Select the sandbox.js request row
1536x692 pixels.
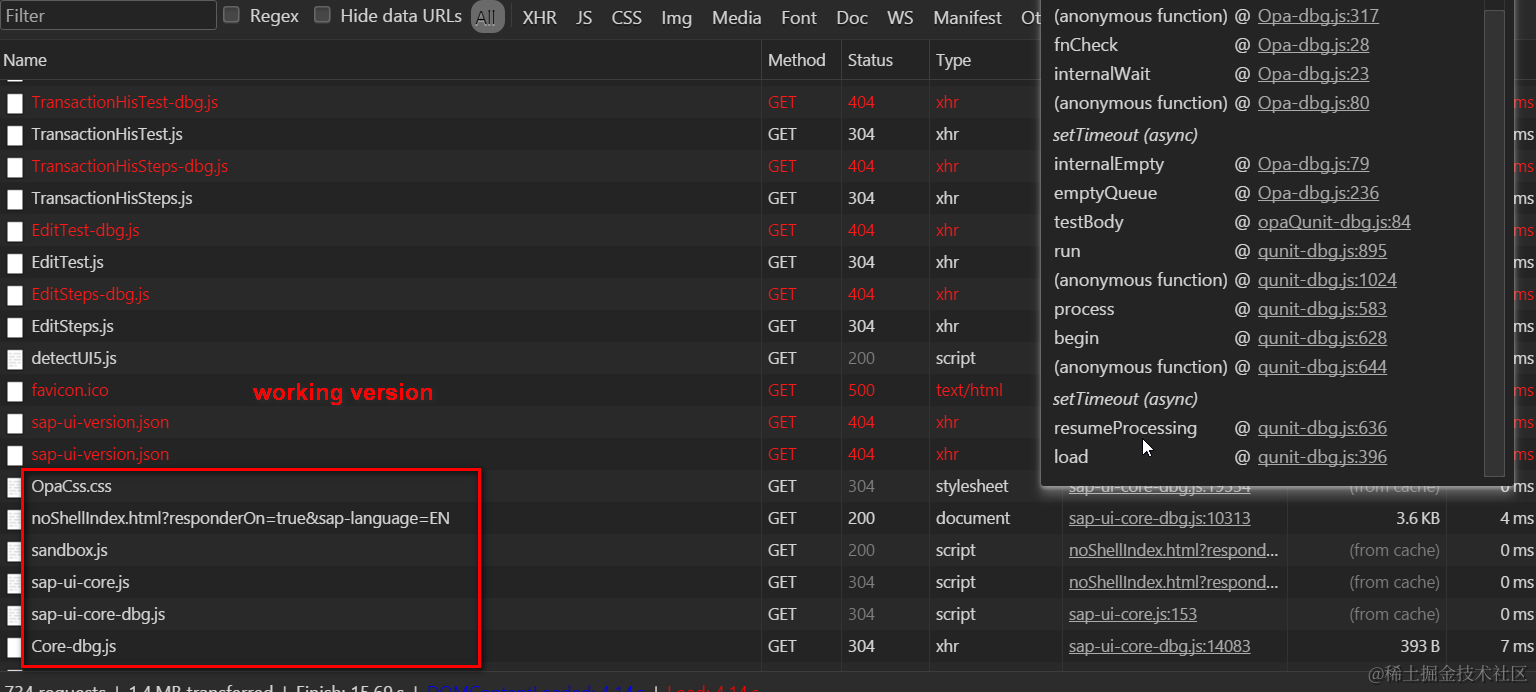point(69,550)
